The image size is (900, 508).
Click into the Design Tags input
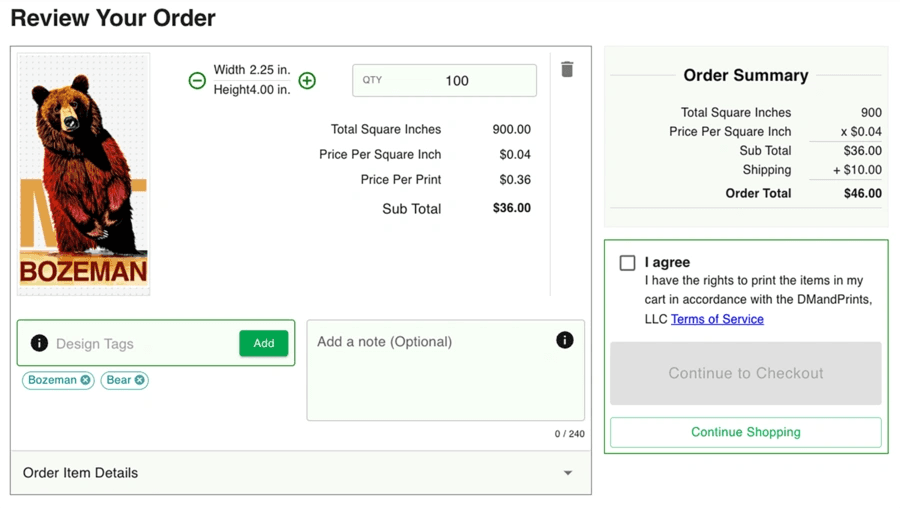point(140,343)
